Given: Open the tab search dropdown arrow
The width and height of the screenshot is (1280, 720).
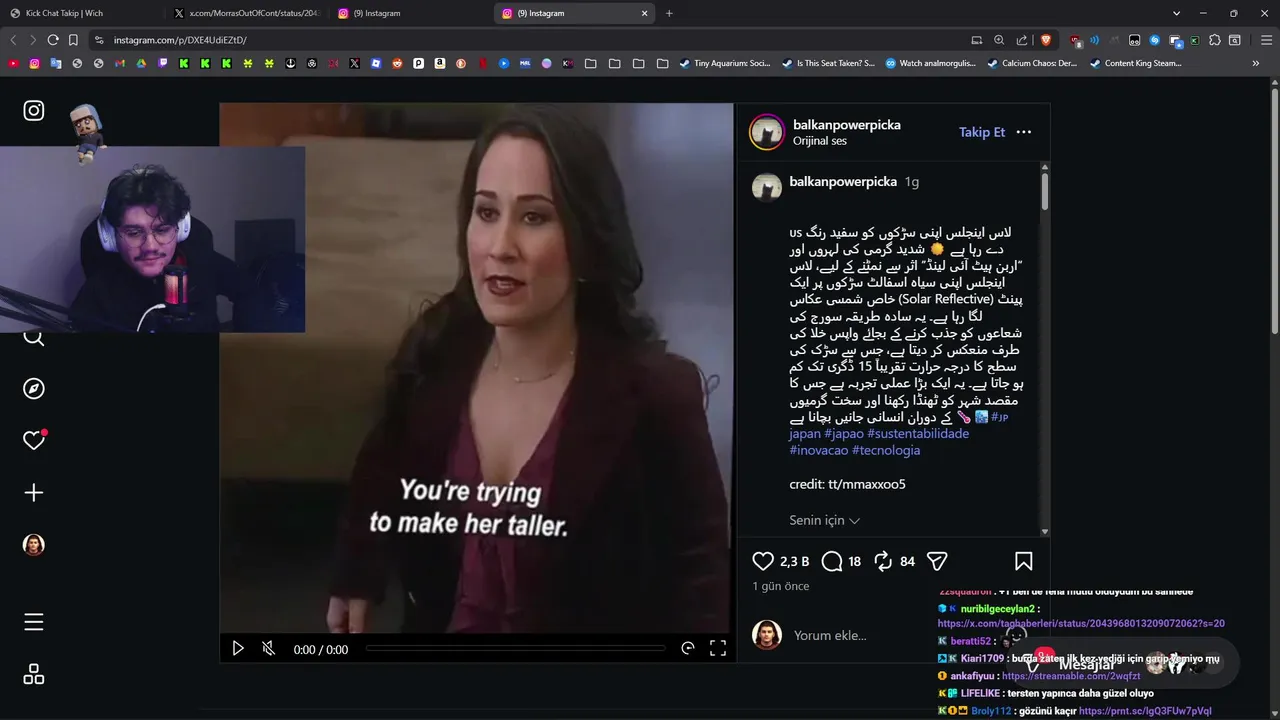Looking at the screenshot, I should point(1176,13).
